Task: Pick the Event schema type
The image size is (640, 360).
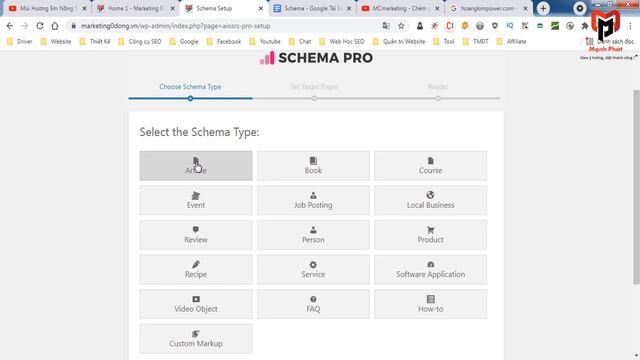Action: 196,200
